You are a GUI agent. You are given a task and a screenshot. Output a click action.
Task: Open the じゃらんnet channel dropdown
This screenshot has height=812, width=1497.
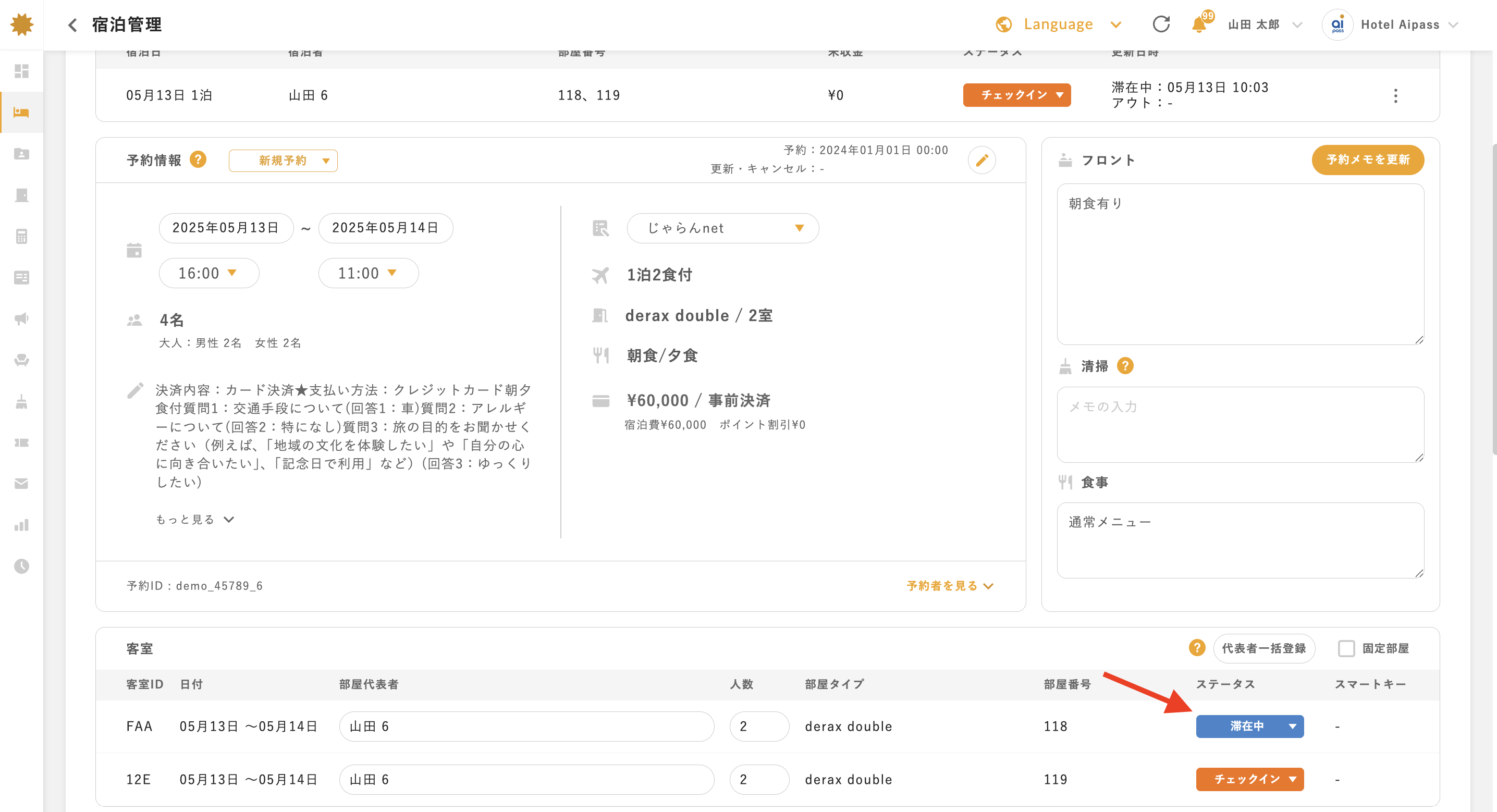722,228
